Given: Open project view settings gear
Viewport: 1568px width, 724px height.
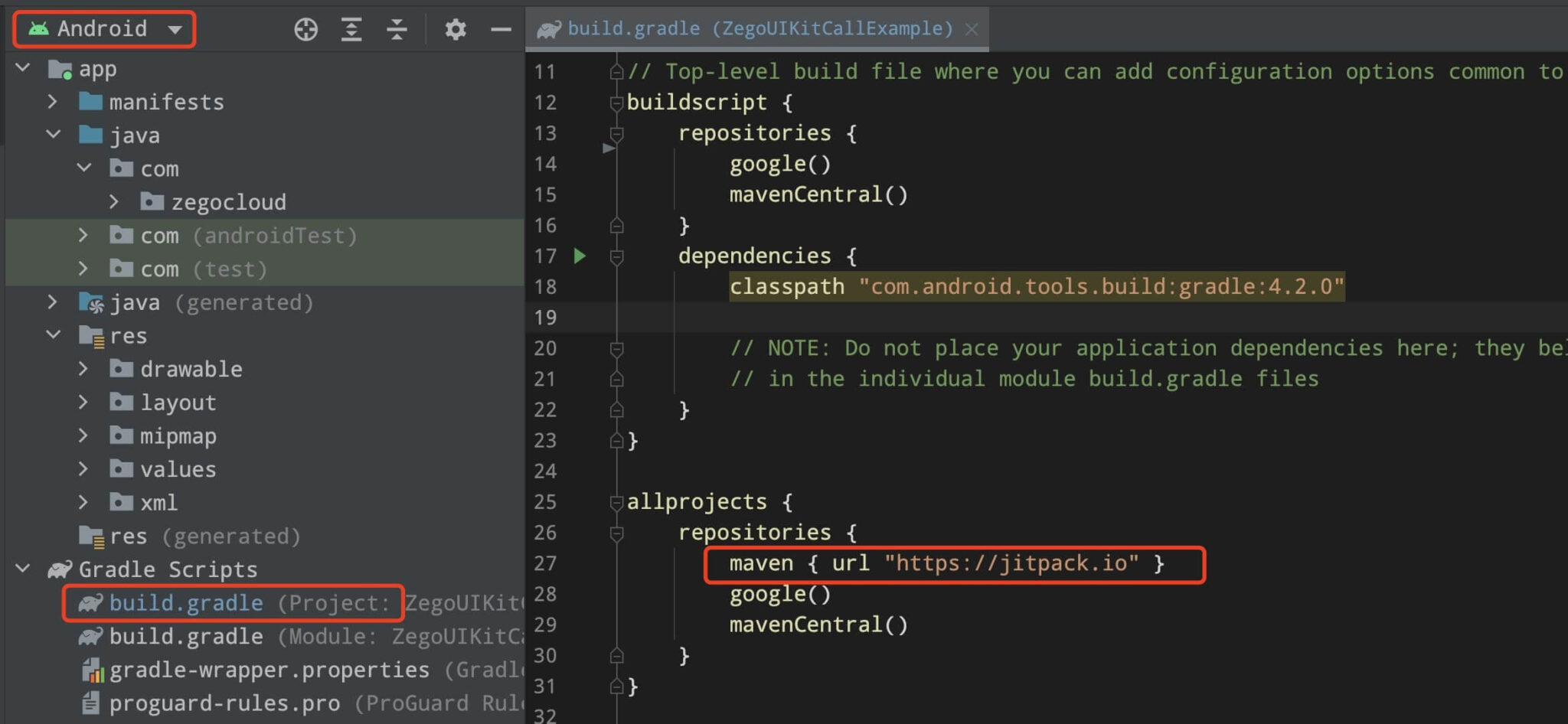Looking at the screenshot, I should coord(456,30).
